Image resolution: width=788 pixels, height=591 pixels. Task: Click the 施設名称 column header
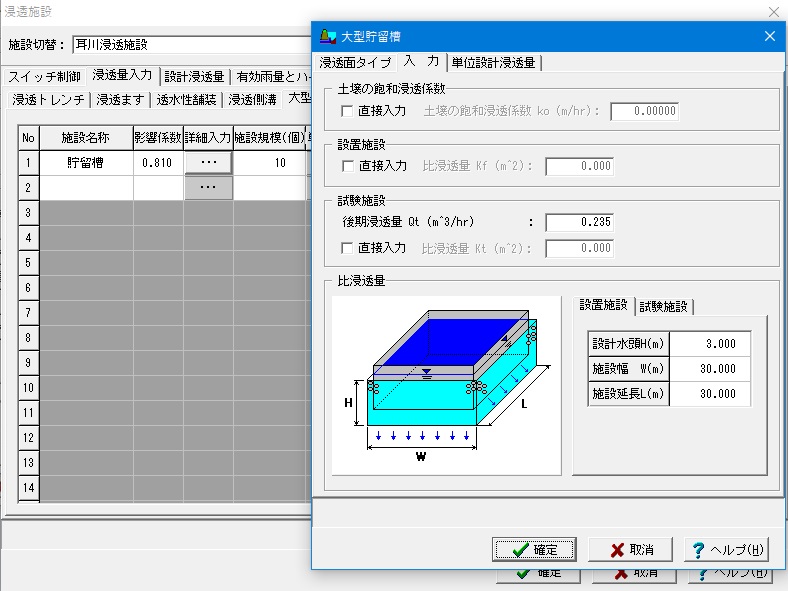[x=86, y=138]
